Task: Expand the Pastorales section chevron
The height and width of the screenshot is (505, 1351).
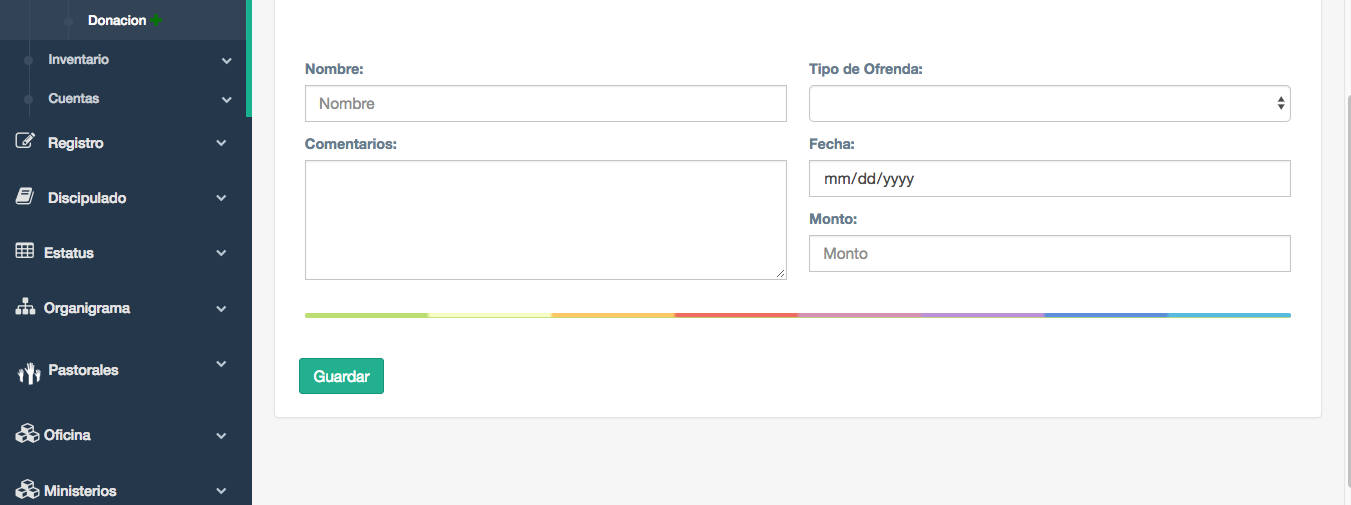Action: point(222,364)
